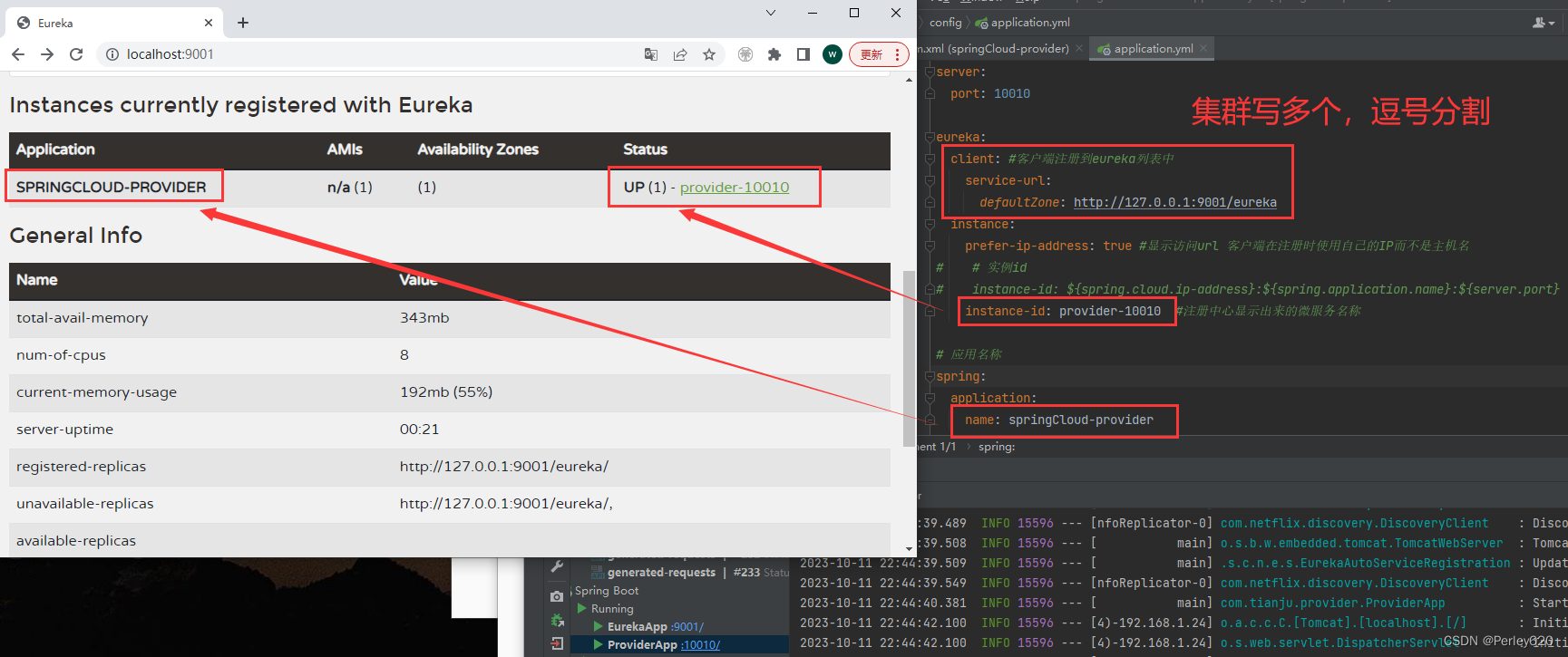Collapse the service-url: fold marker
This screenshot has width=1568, height=657.
pos(930,180)
